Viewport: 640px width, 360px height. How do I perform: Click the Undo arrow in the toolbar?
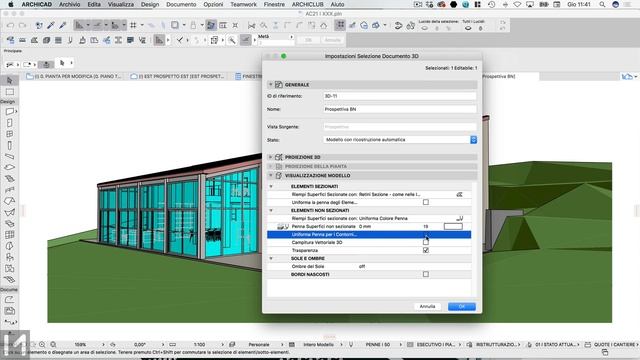click(11, 25)
